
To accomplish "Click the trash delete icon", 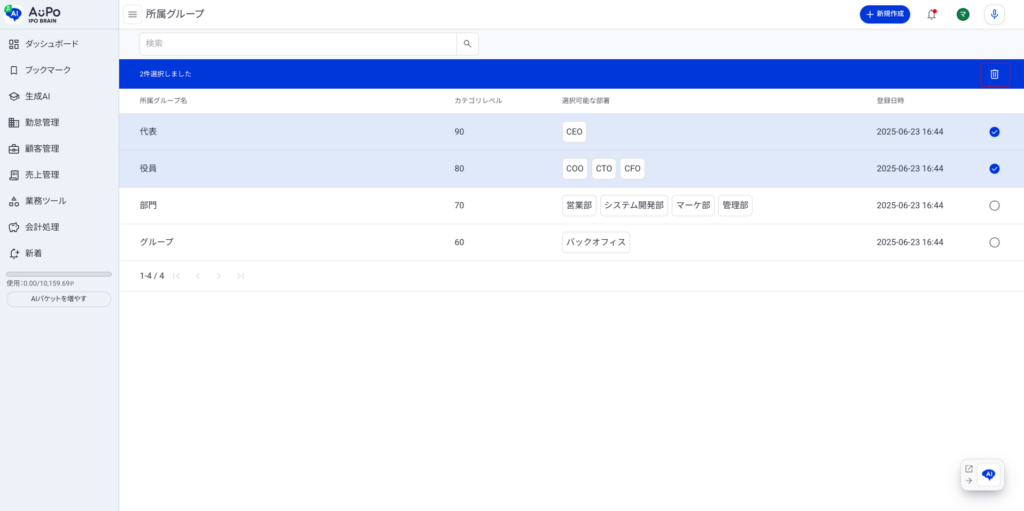I will coord(994,74).
